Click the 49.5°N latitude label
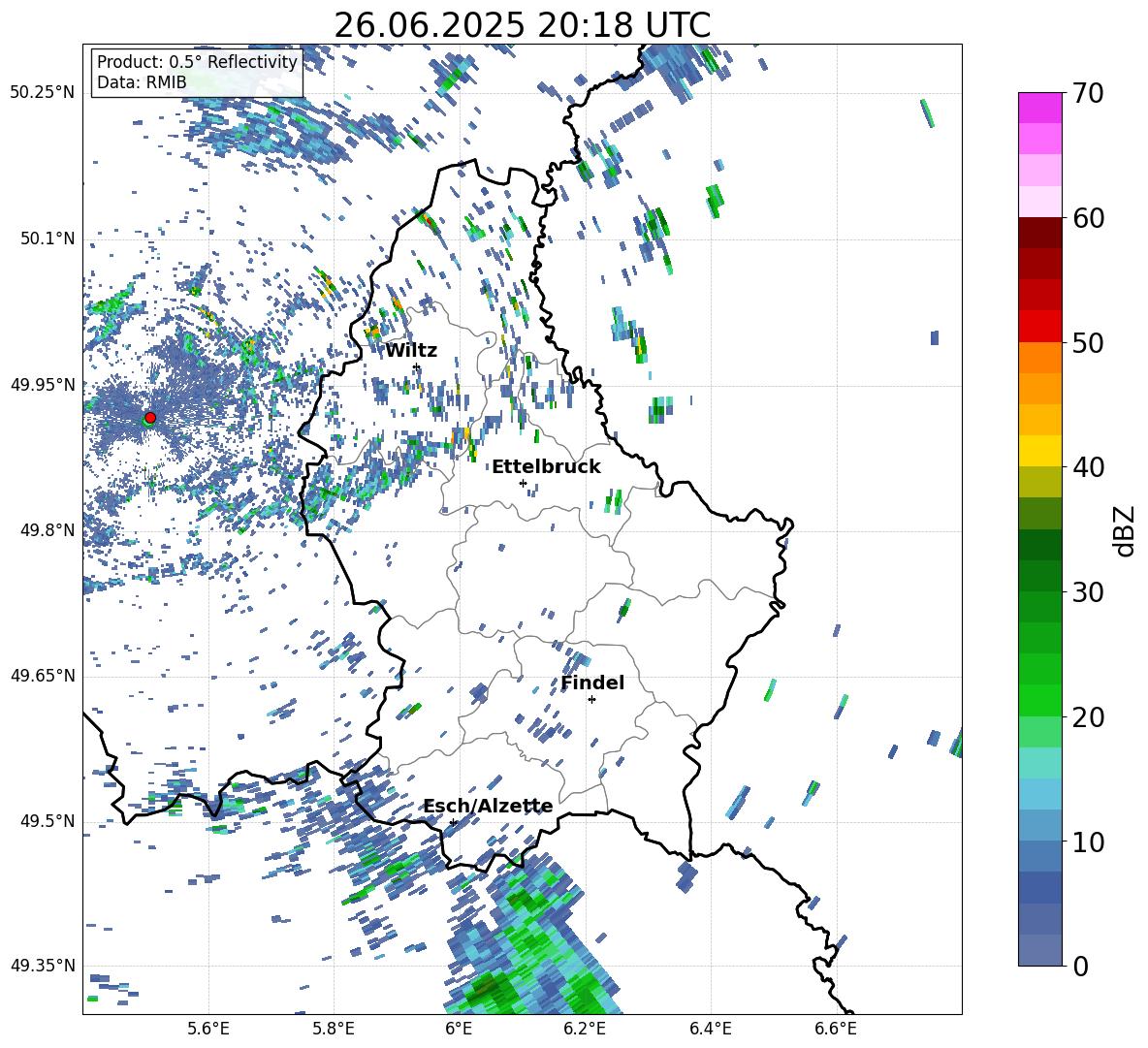 click(x=48, y=821)
